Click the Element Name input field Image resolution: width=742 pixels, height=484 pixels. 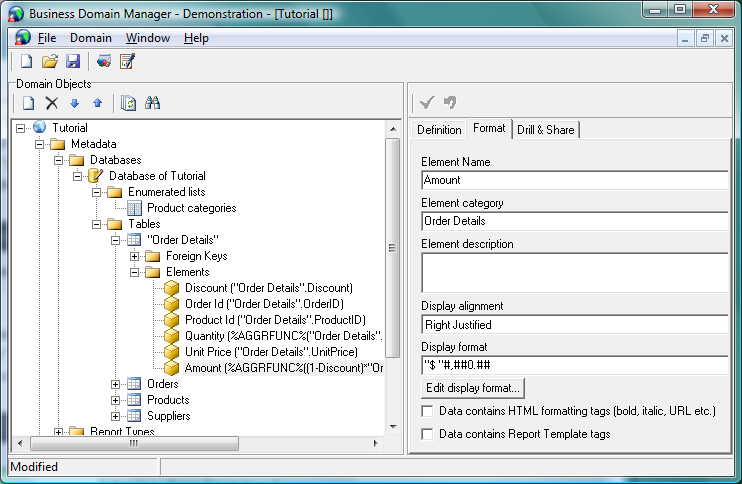tap(574, 180)
